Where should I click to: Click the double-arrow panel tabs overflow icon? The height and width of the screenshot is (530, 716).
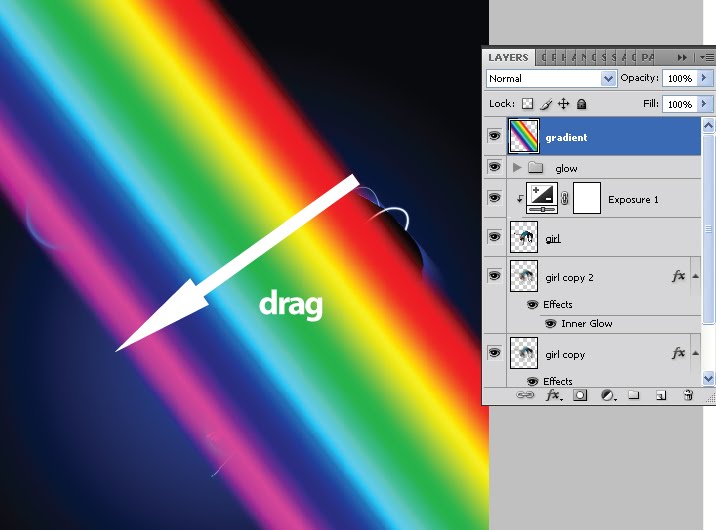682,57
